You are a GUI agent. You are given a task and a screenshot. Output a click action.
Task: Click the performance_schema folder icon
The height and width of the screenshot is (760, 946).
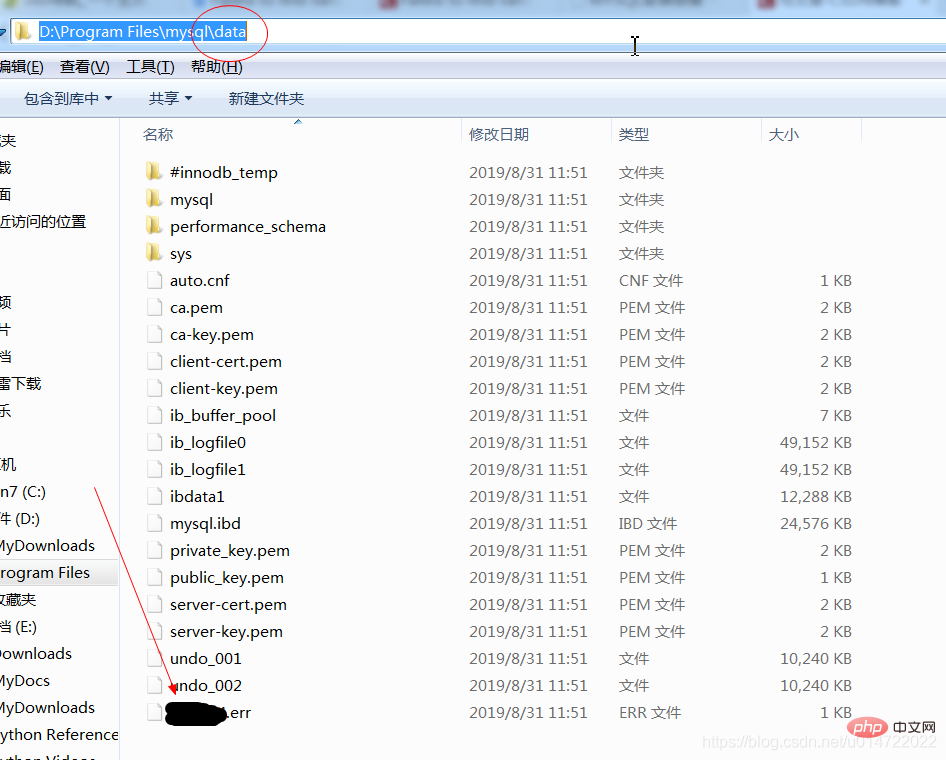pyautogui.click(x=154, y=226)
